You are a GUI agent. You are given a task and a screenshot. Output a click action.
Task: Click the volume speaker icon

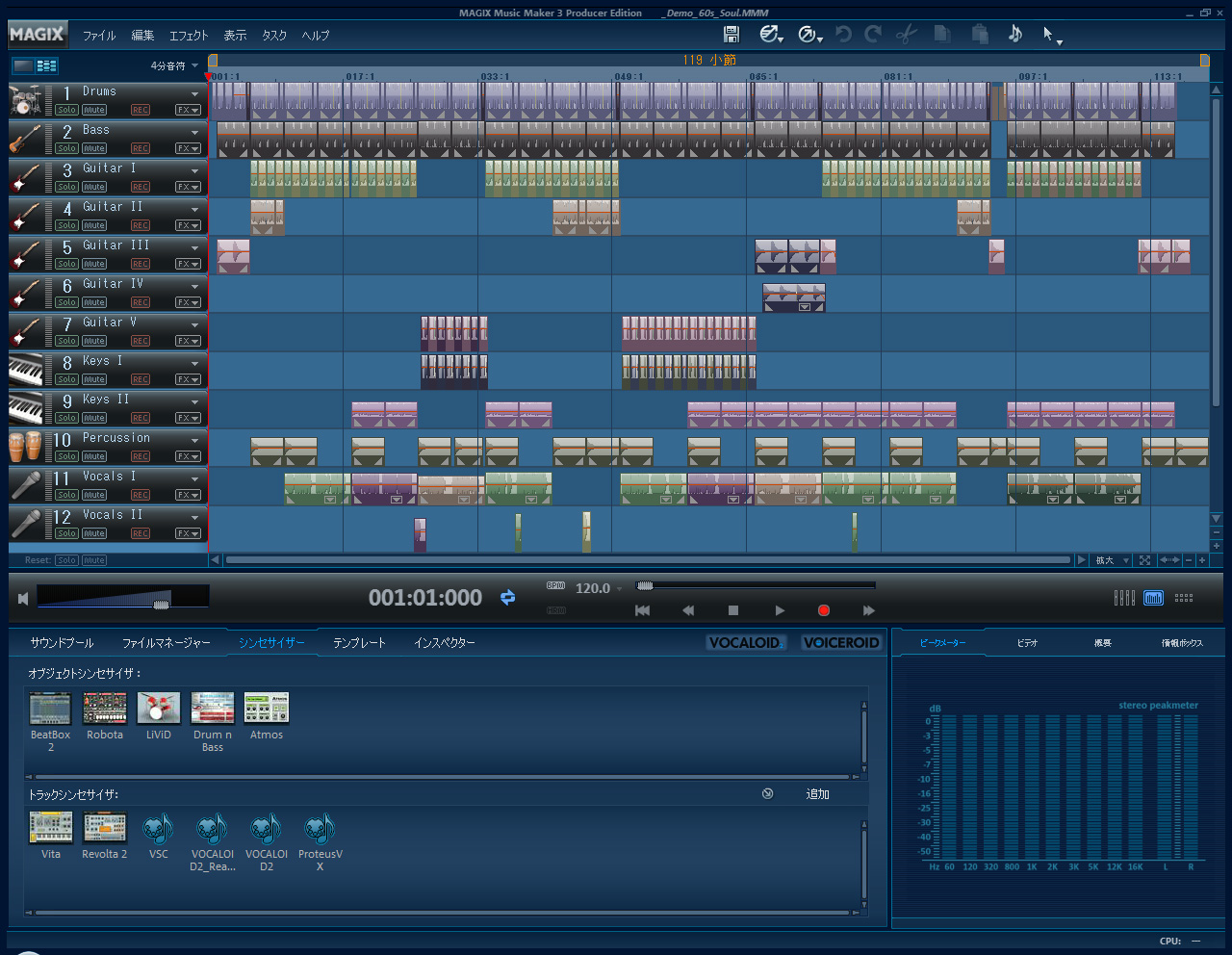23,599
